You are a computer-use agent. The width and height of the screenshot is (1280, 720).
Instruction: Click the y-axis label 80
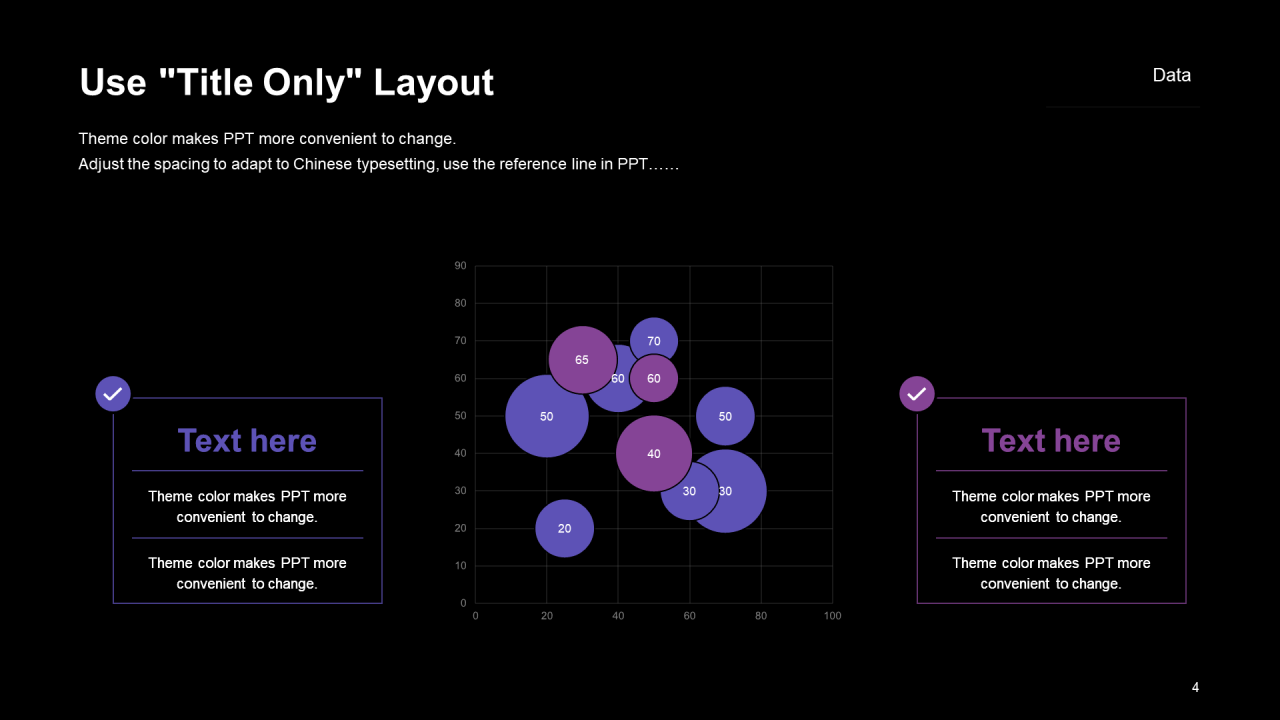461,303
